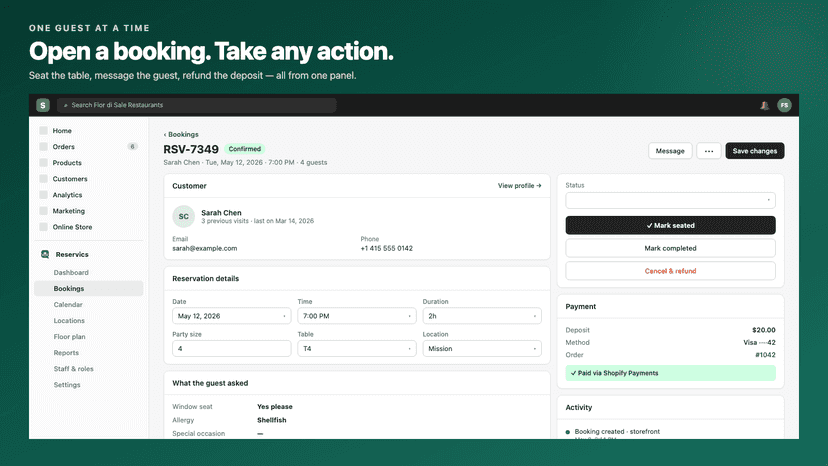Click the Confirmed status badge
Screen dimensions: 828x466
(x=244, y=149)
